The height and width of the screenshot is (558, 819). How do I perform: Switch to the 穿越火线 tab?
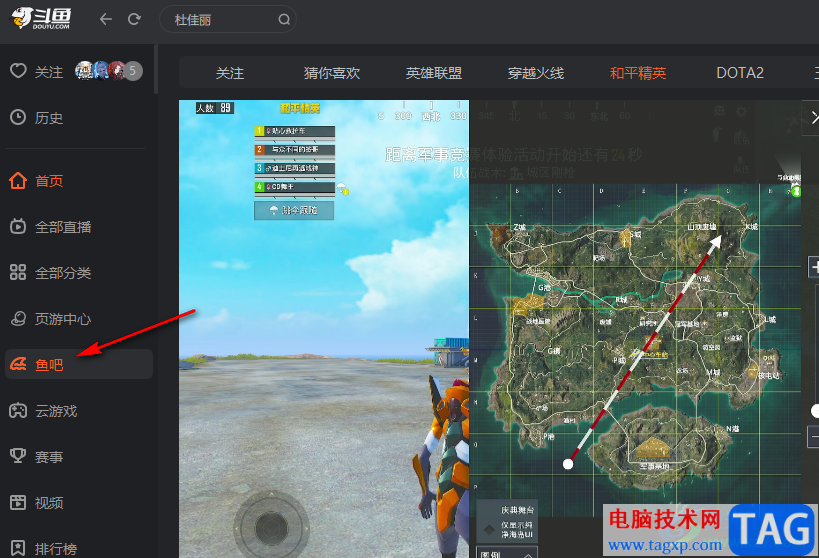point(536,73)
